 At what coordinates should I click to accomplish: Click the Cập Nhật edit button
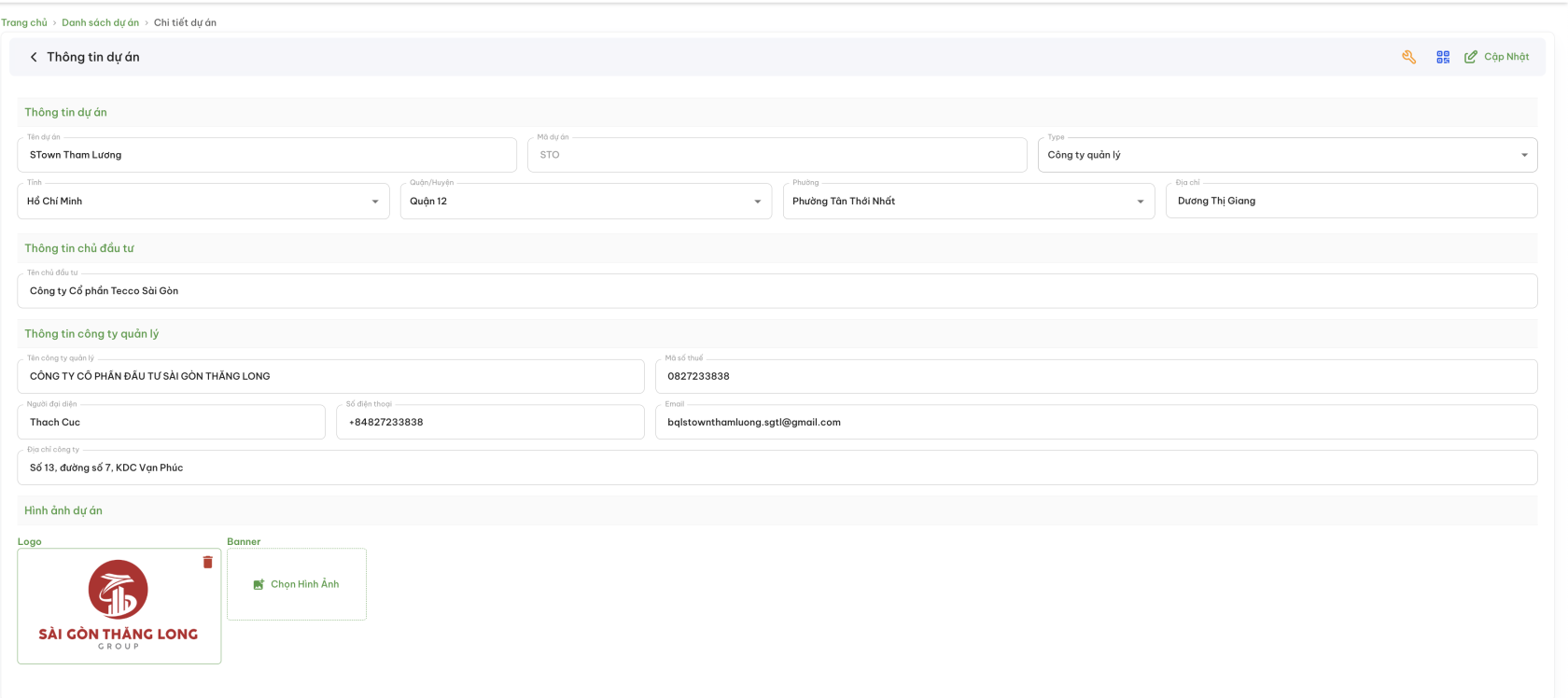click(x=1496, y=57)
